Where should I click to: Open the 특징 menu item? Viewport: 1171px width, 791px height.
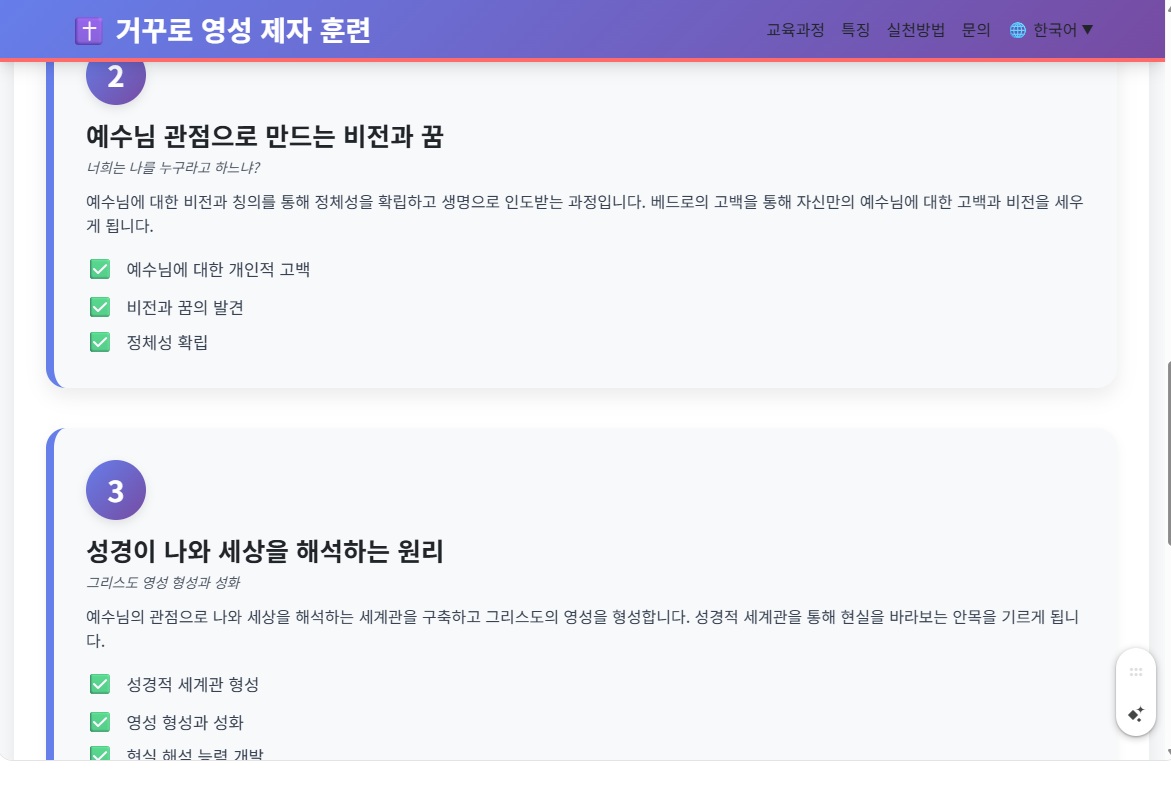click(856, 30)
